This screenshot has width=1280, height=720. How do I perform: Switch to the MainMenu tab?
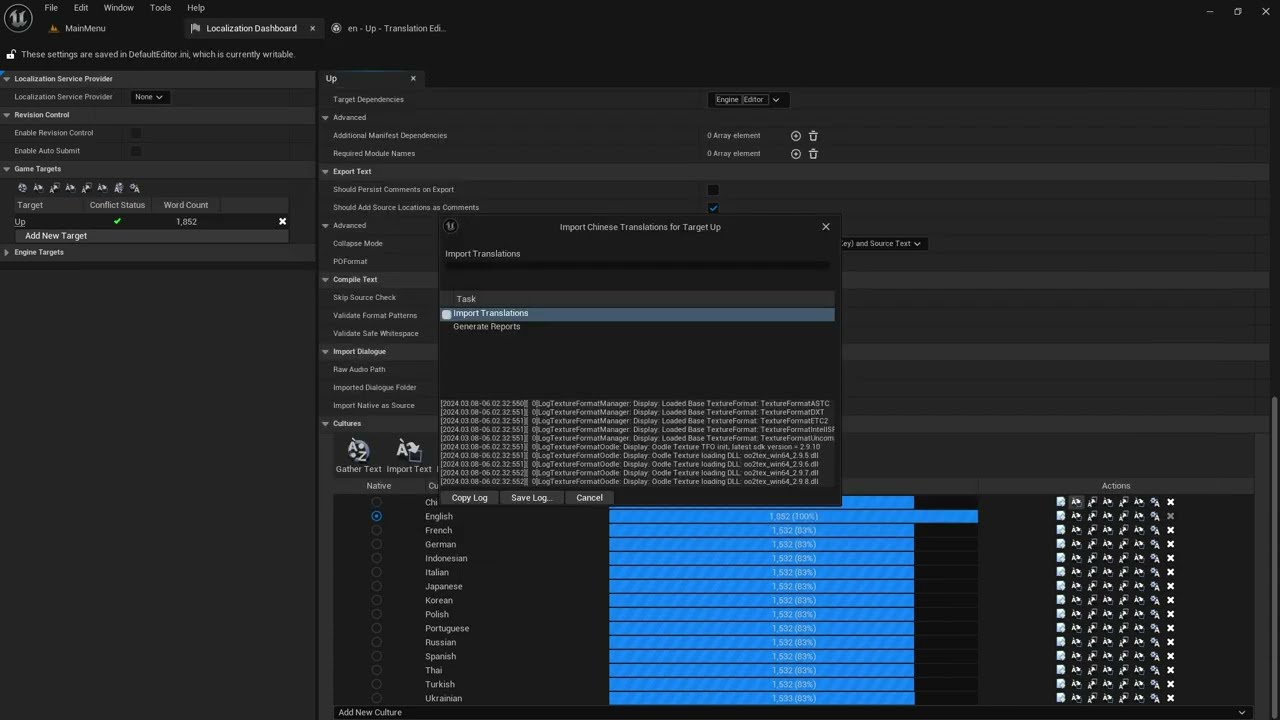pos(85,28)
